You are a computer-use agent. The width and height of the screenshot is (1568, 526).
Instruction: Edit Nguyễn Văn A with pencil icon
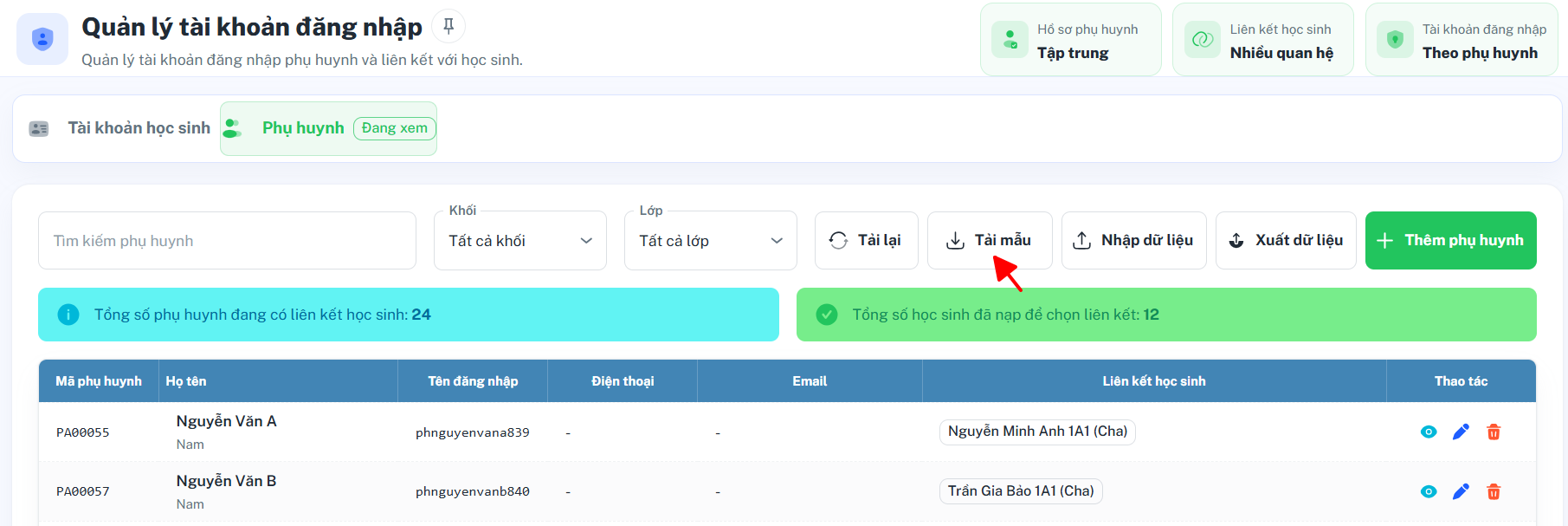[x=1461, y=432]
